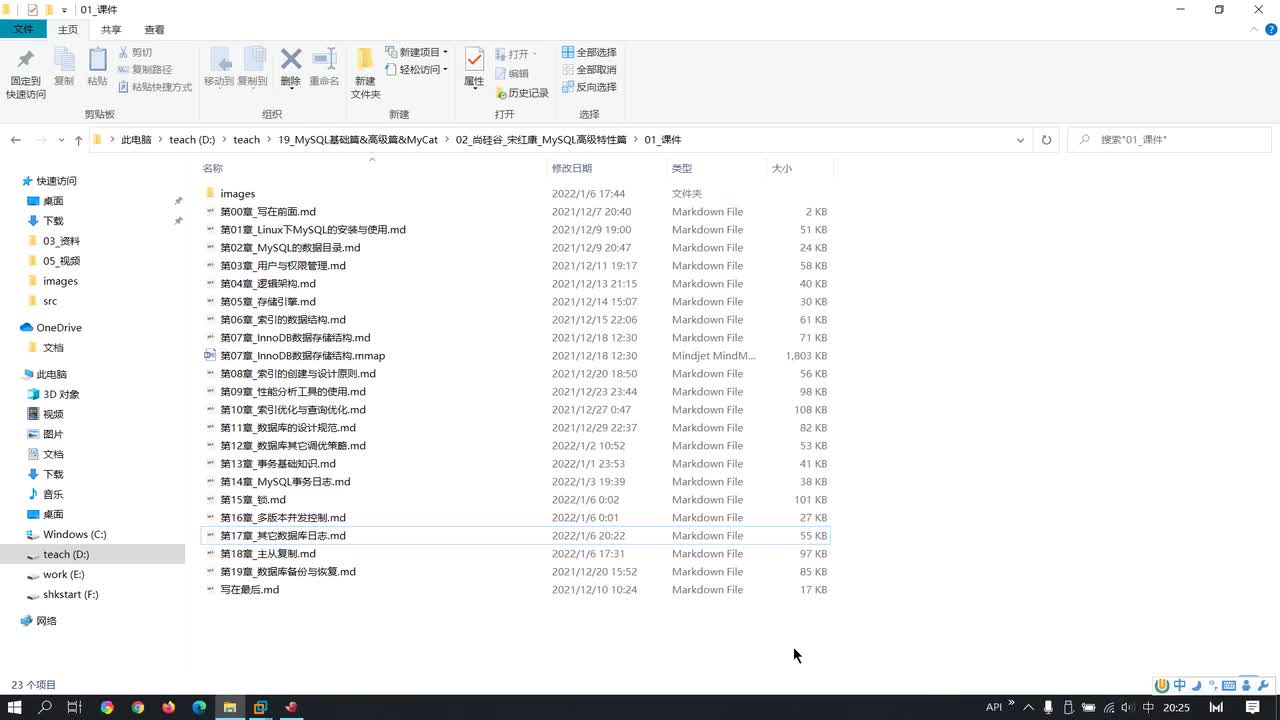The image size is (1280, 720).
Task: Click the search box for 01_课件
Action: 1170,140
